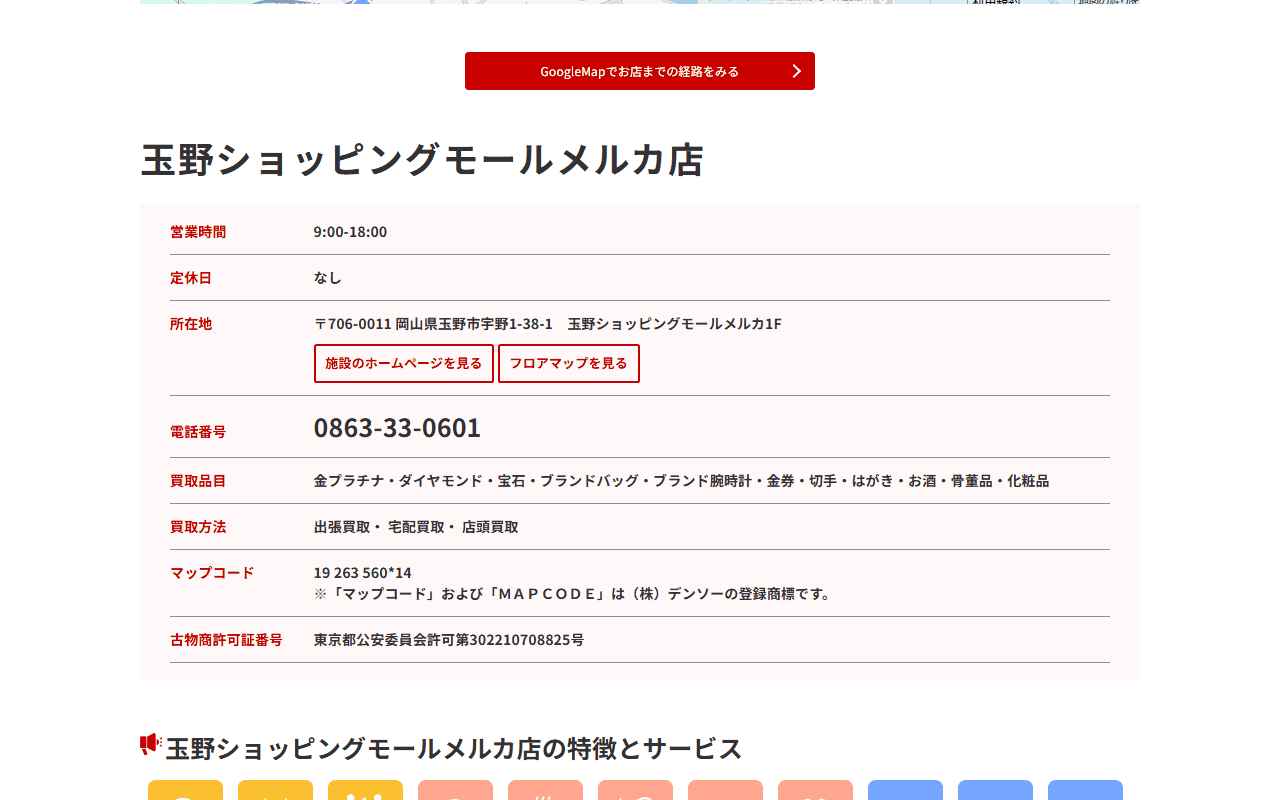Click the 所在地 label

click(x=191, y=324)
